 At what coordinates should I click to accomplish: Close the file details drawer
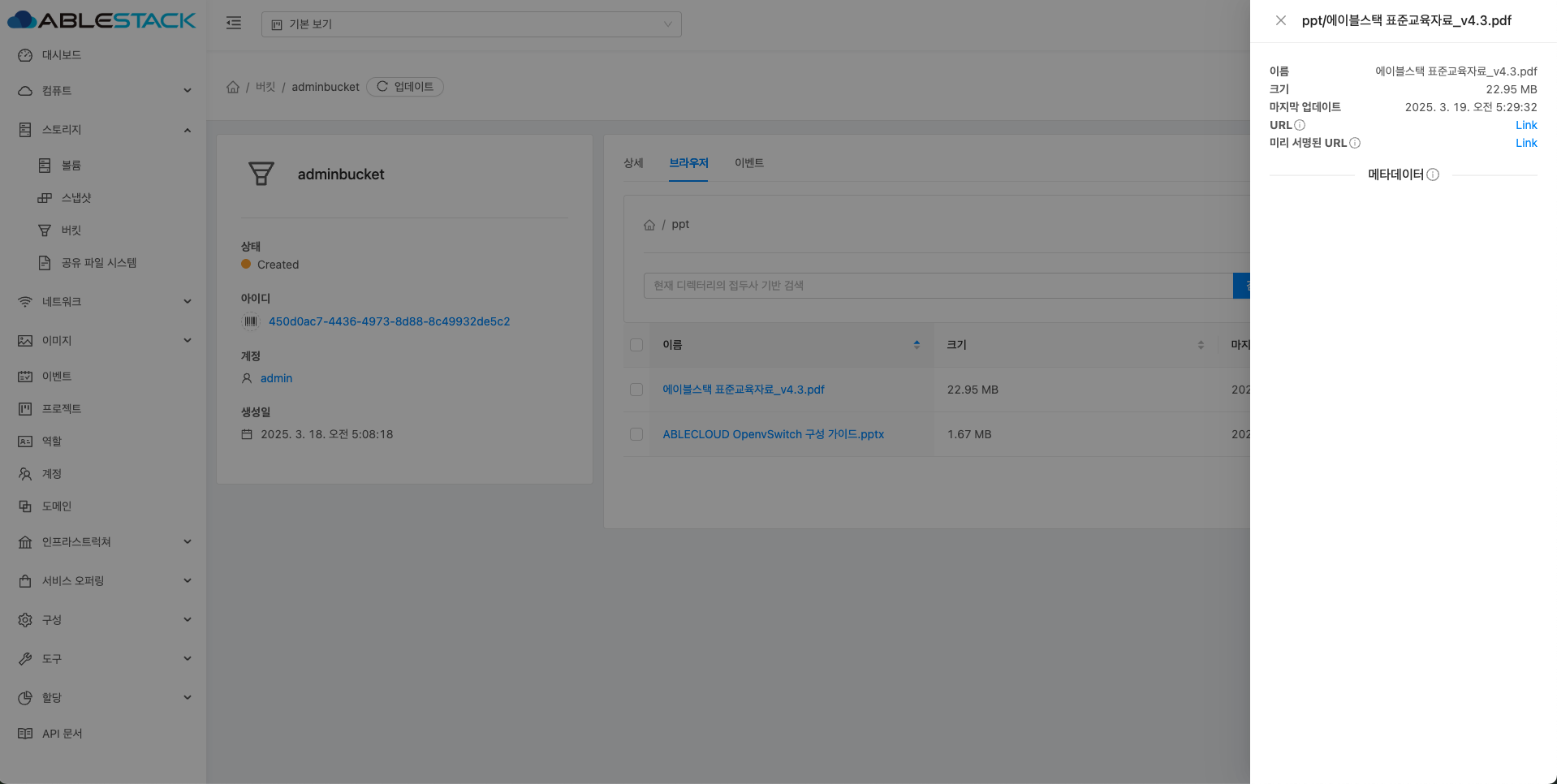[1280, 20]
